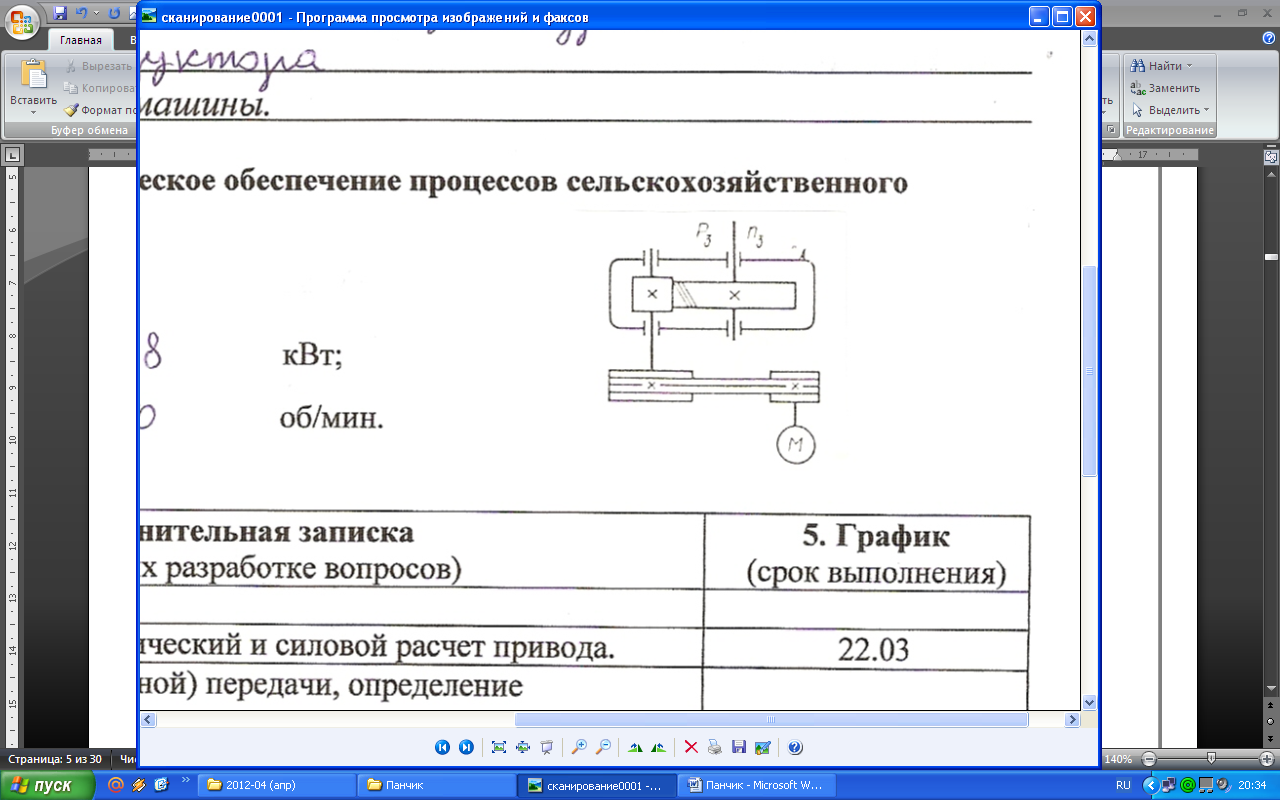Rotate image counterclockwise
The image size is (1280, 800).
[658, 747]
